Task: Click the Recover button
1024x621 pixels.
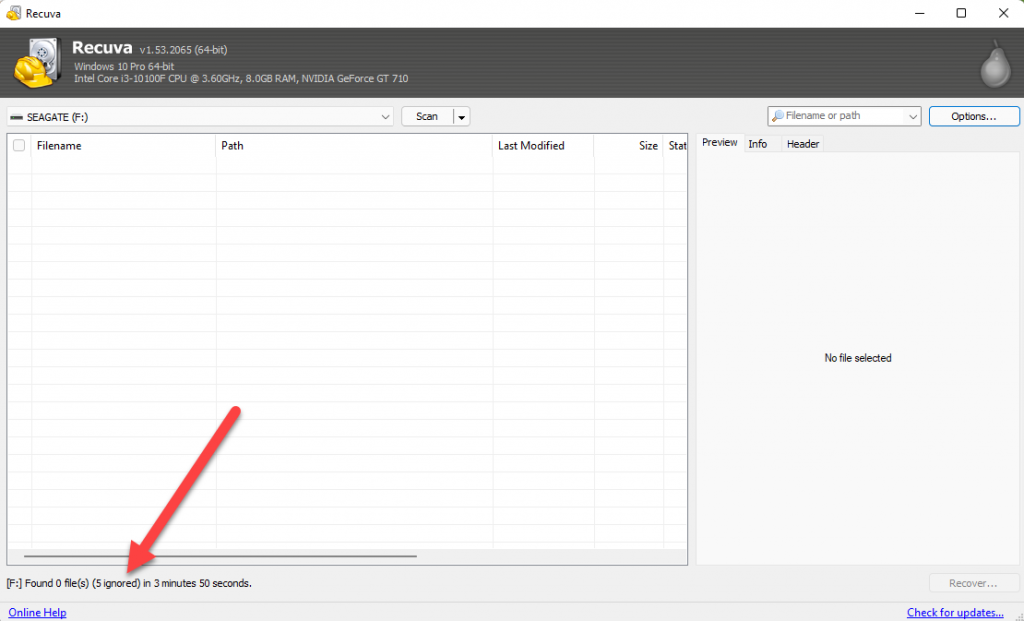Action: [973, 583]
